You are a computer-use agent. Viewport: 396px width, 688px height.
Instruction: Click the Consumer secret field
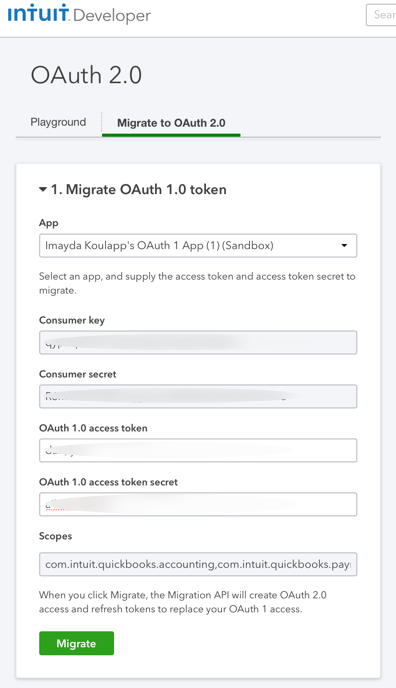tap(198, 396)
